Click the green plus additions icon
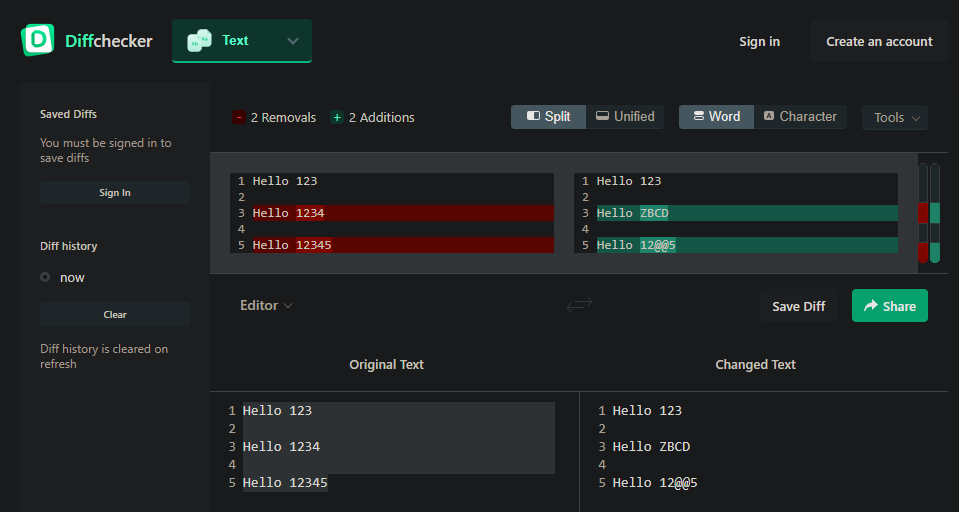This screenshot has height=512, width=959. coord(337,117)
